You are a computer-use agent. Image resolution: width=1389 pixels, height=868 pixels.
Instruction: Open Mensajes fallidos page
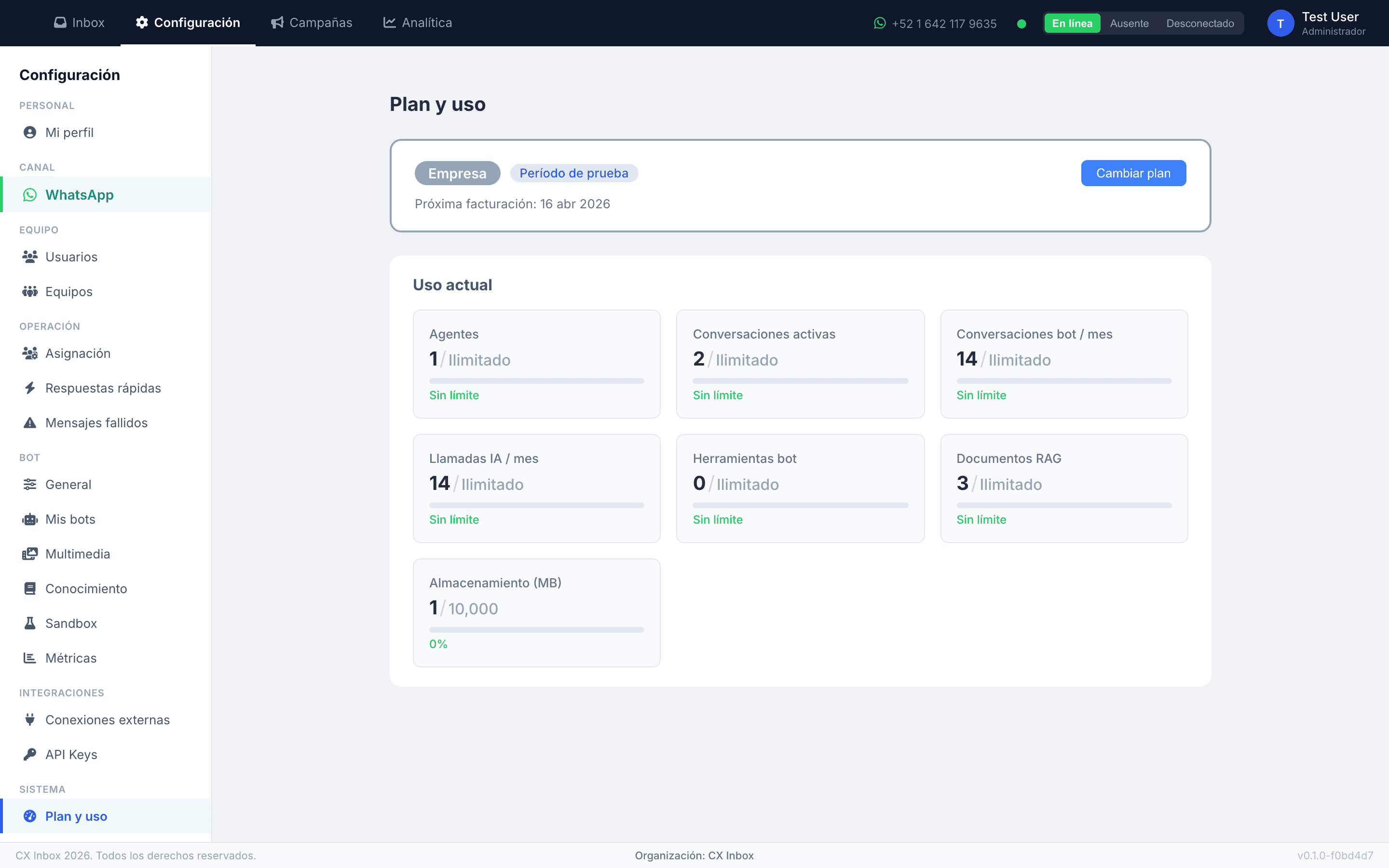pos(106,423)
